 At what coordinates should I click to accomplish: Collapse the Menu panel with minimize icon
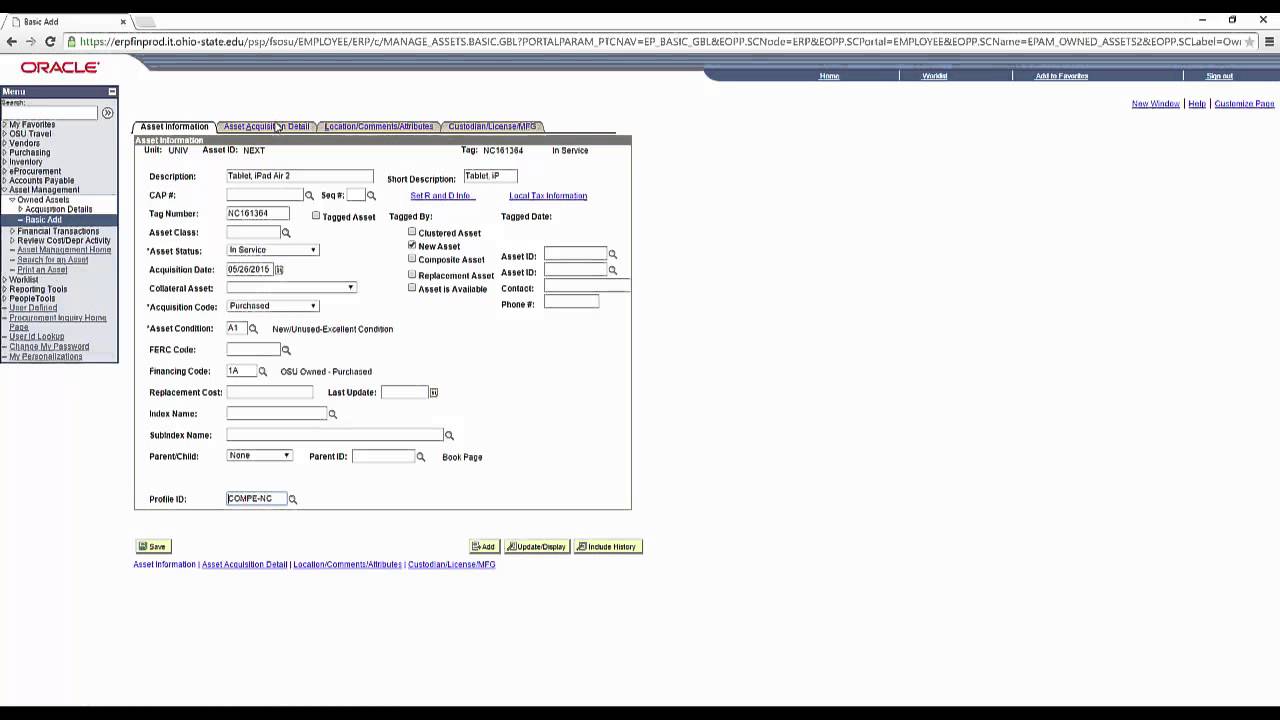coord(112,92)
